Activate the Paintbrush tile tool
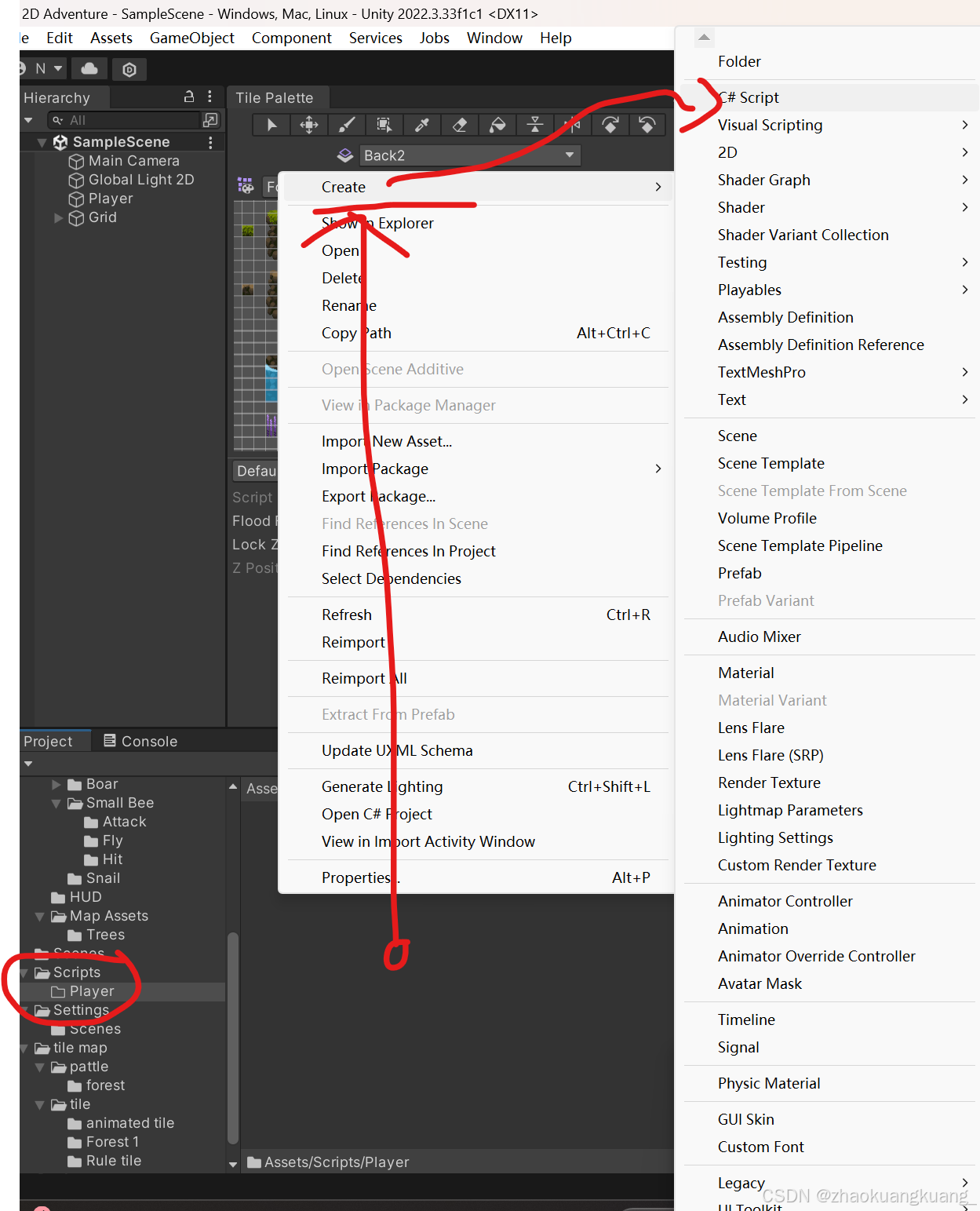This screenshot has width=980, height=1211. click(x=346, y=125)
